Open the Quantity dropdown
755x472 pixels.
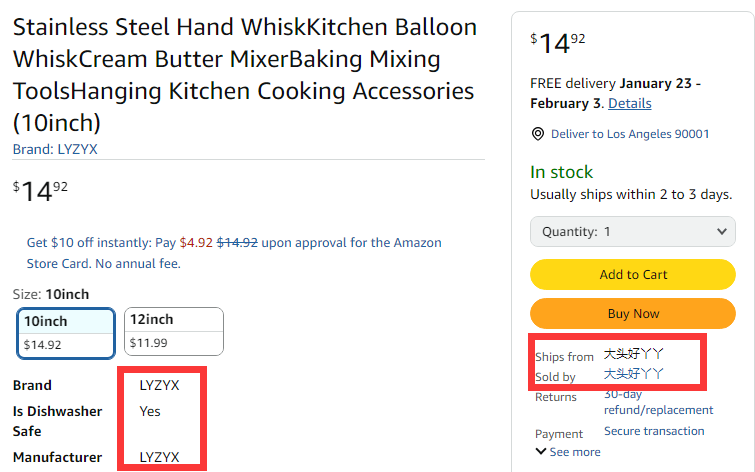click(x=632, y=231)
